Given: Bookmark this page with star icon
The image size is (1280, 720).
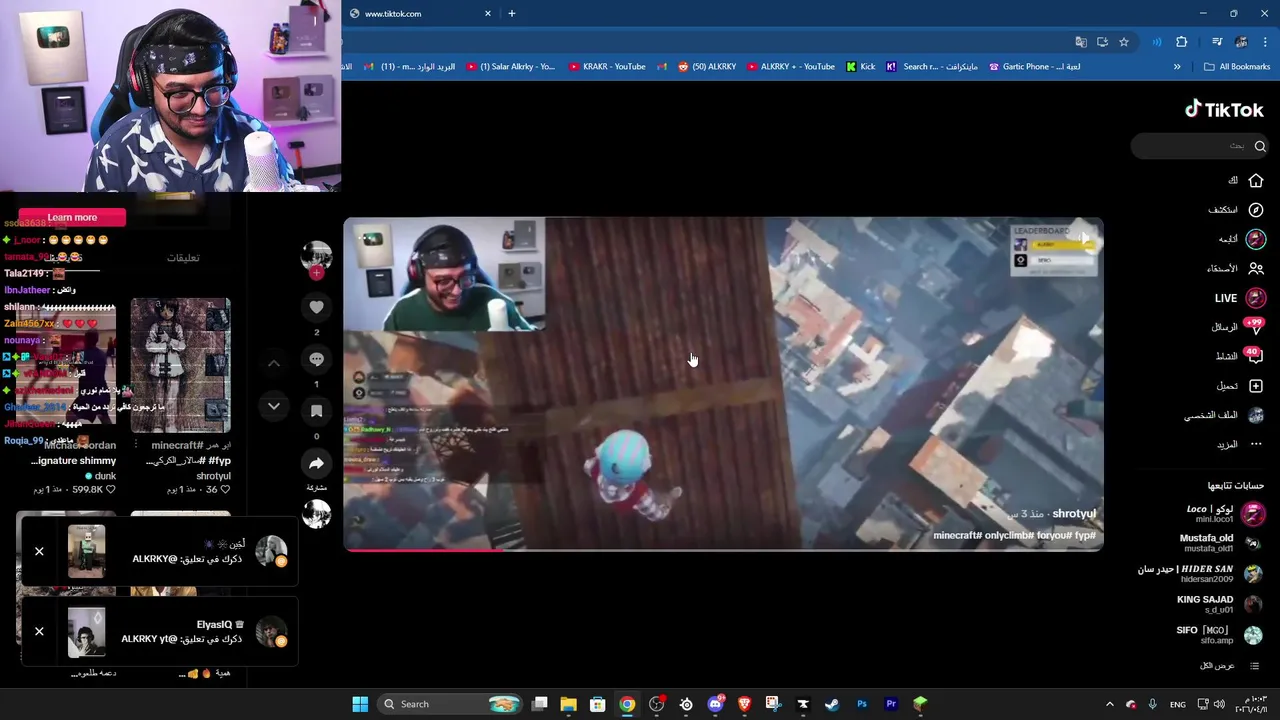Looking at the screenshot, I should (x=1124, y=42).
